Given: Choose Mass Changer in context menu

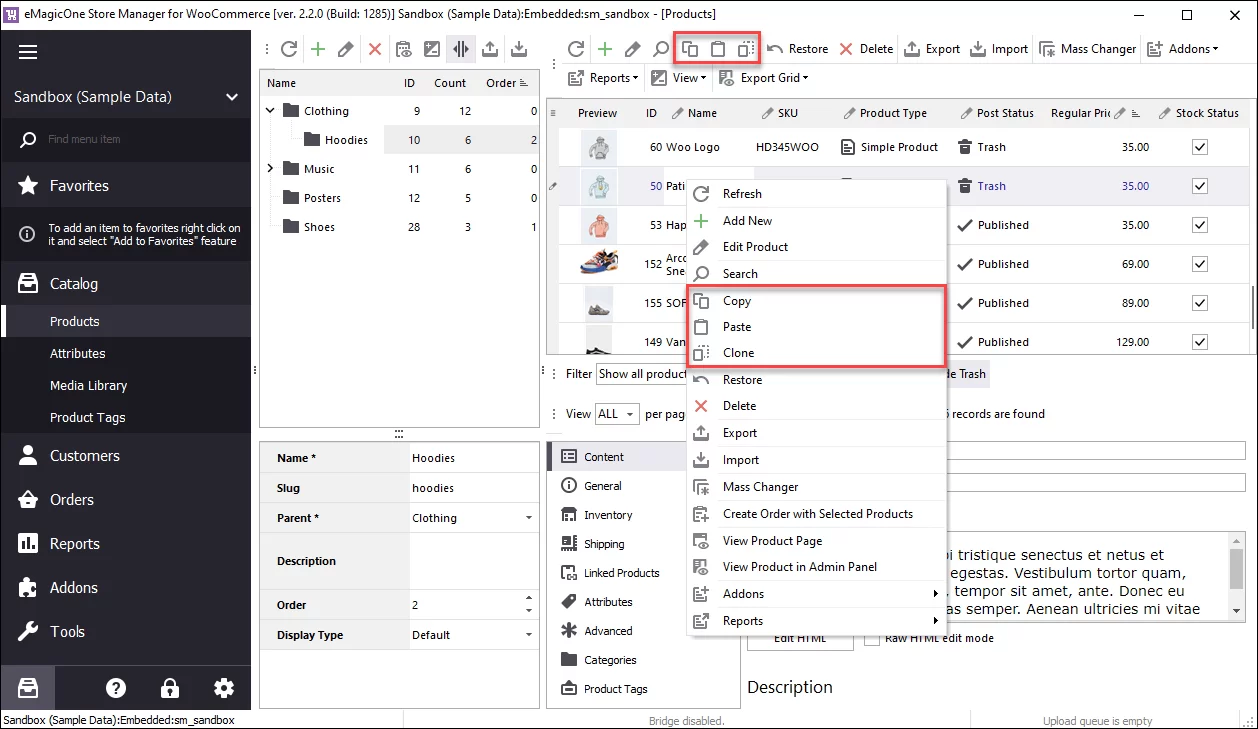Looking at the screenshot, I should (x=760, y=487).
